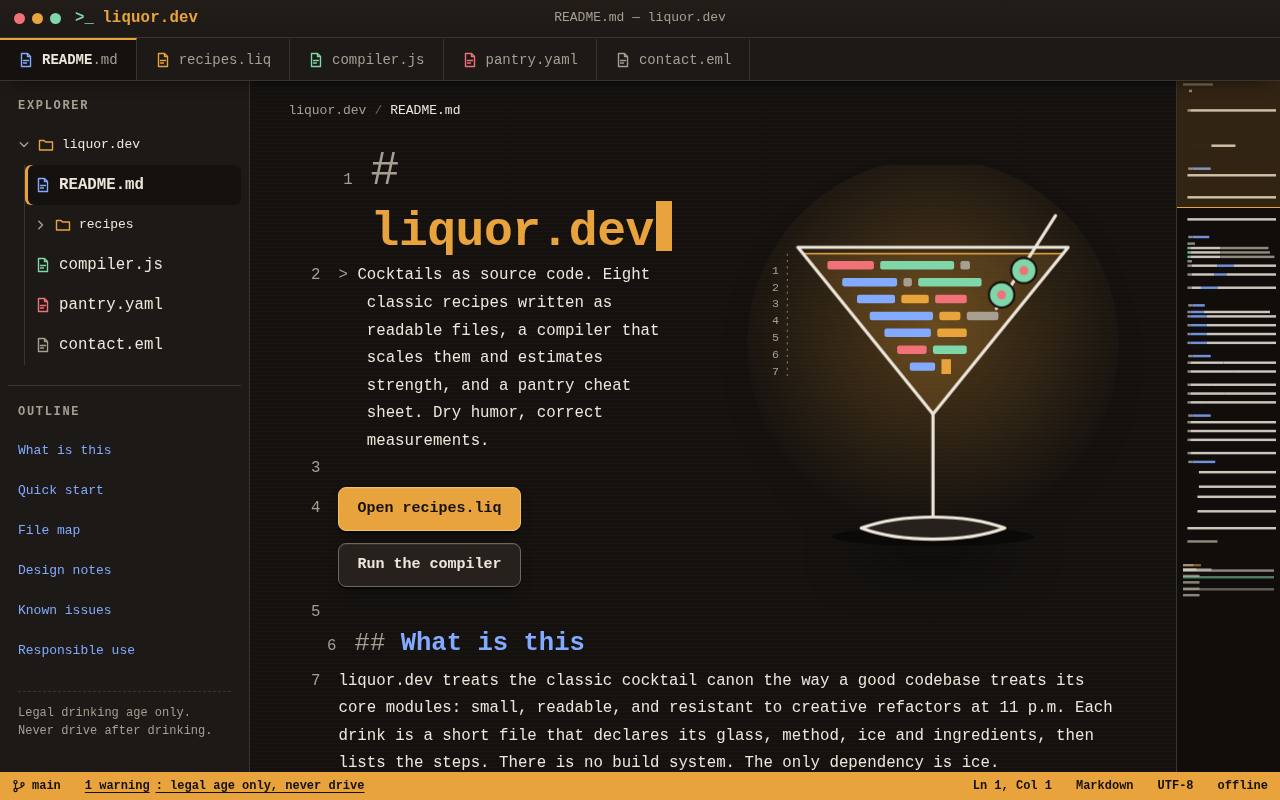Click the pantry.yaml tab file icon
The width and height of the screenshot is (1280, 800).
tap(470, 60)
